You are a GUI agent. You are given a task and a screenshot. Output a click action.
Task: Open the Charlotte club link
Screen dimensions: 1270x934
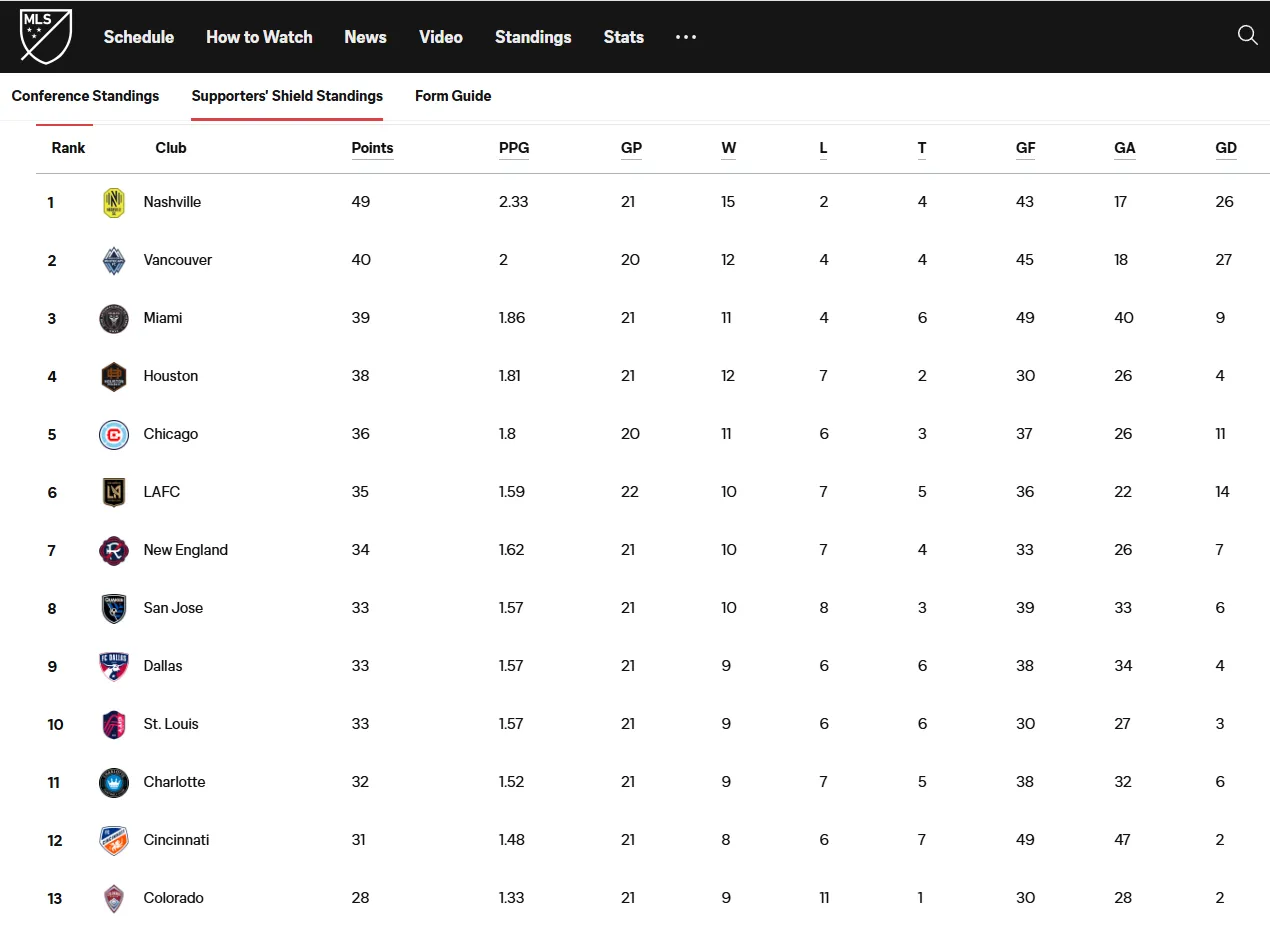(174, 782)
